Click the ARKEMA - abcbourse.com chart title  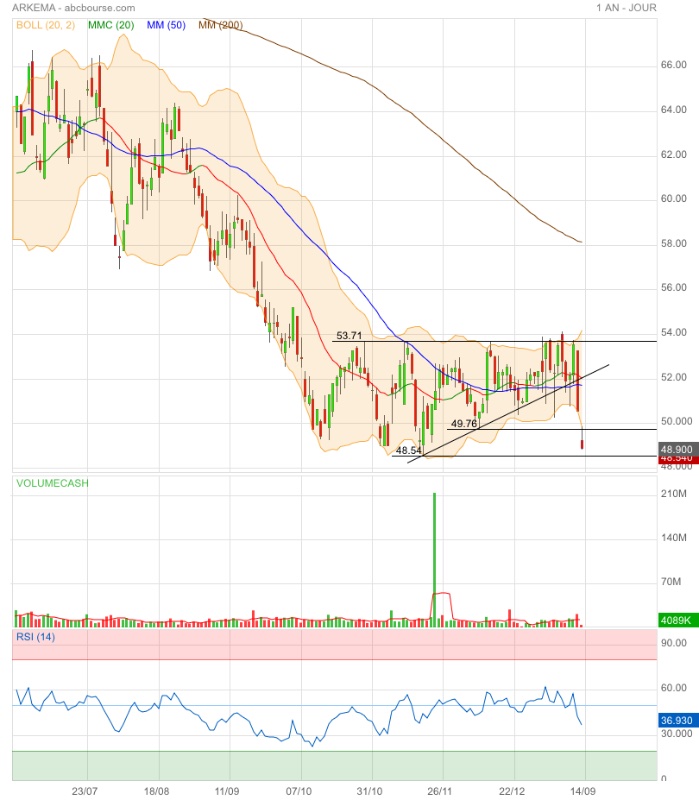pyautogui.click(x=73, y=8)
